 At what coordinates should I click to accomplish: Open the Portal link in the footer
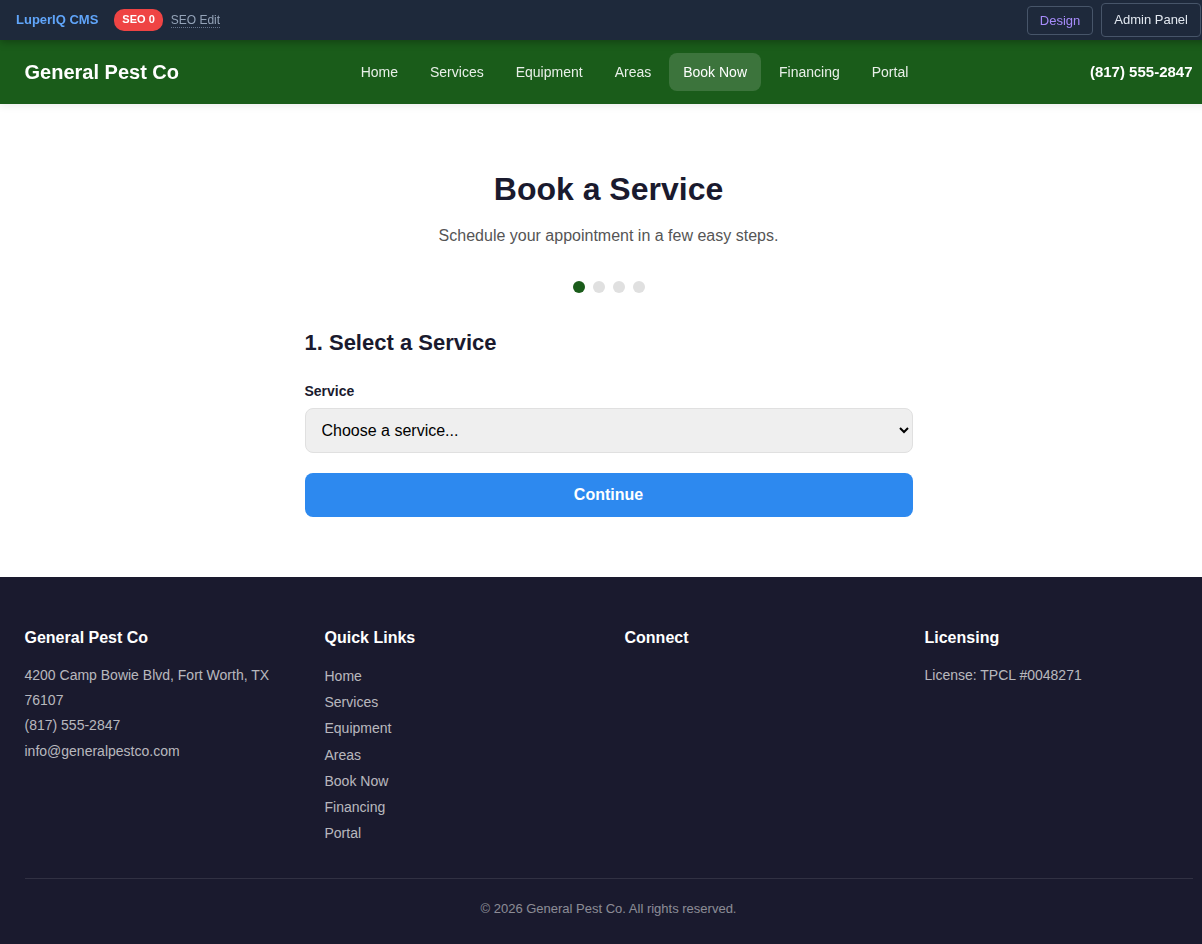(x=343, y=832)
